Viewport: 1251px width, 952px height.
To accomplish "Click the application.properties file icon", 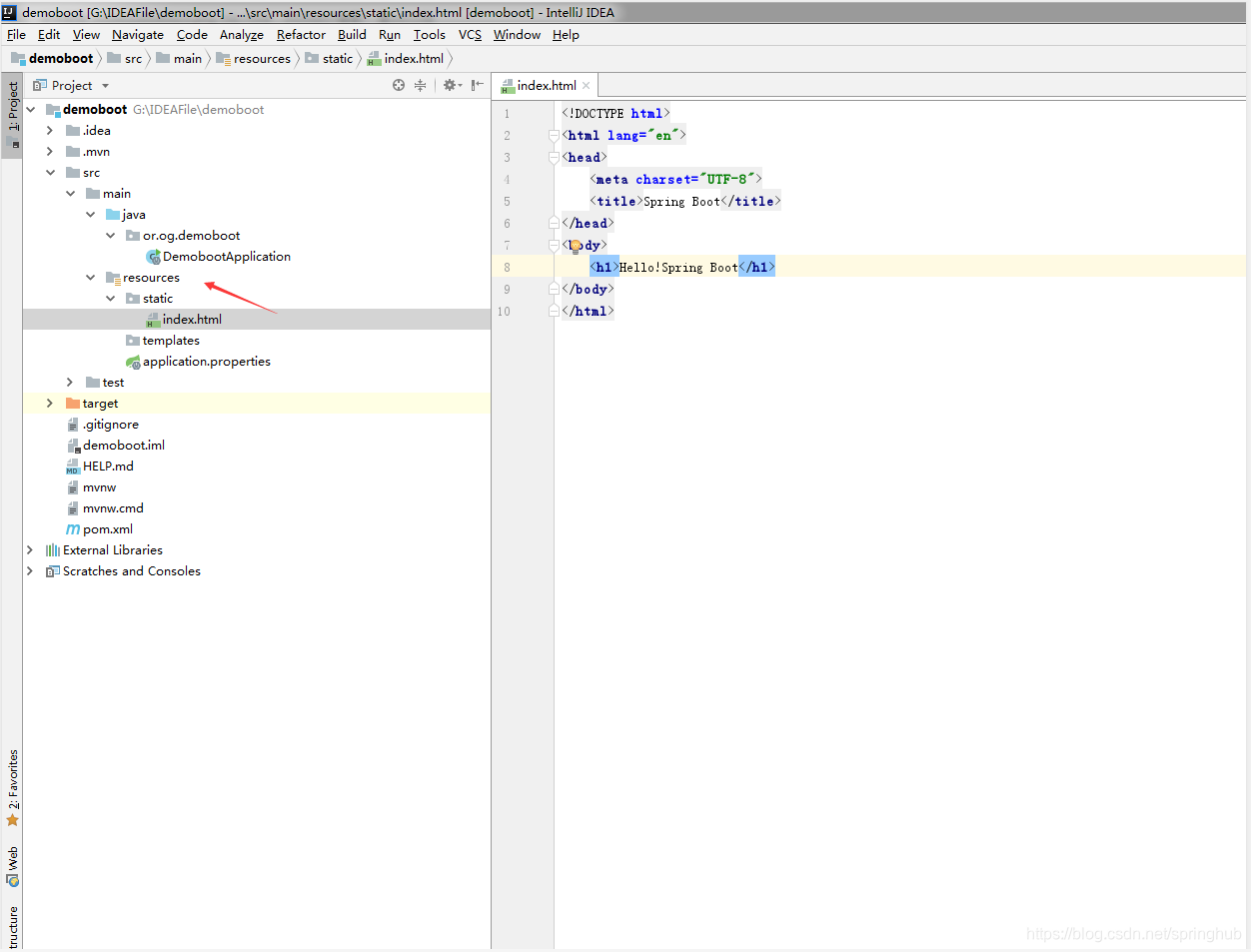I will [x=133, y=362].
